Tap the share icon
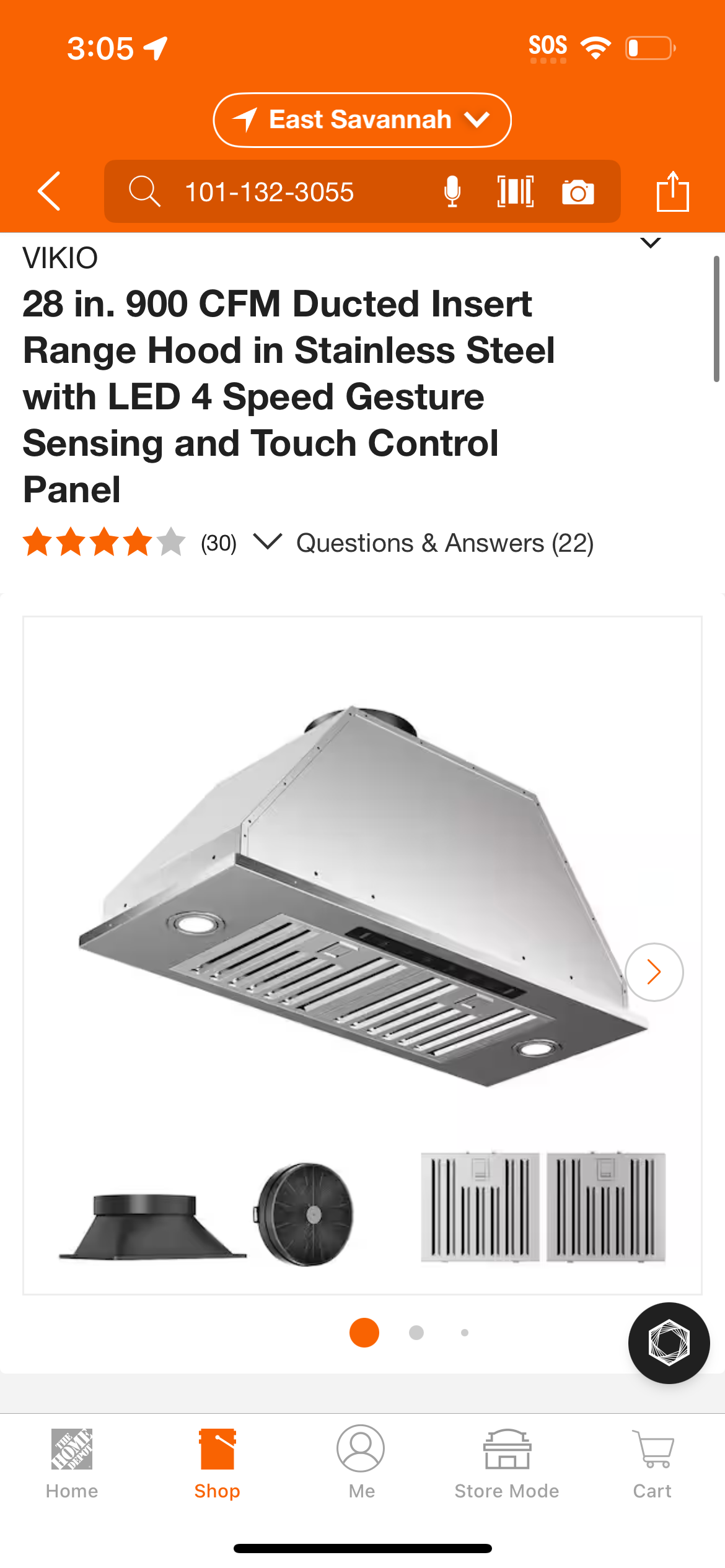This screenshot has width=725, height=1568. pos(672,191)
